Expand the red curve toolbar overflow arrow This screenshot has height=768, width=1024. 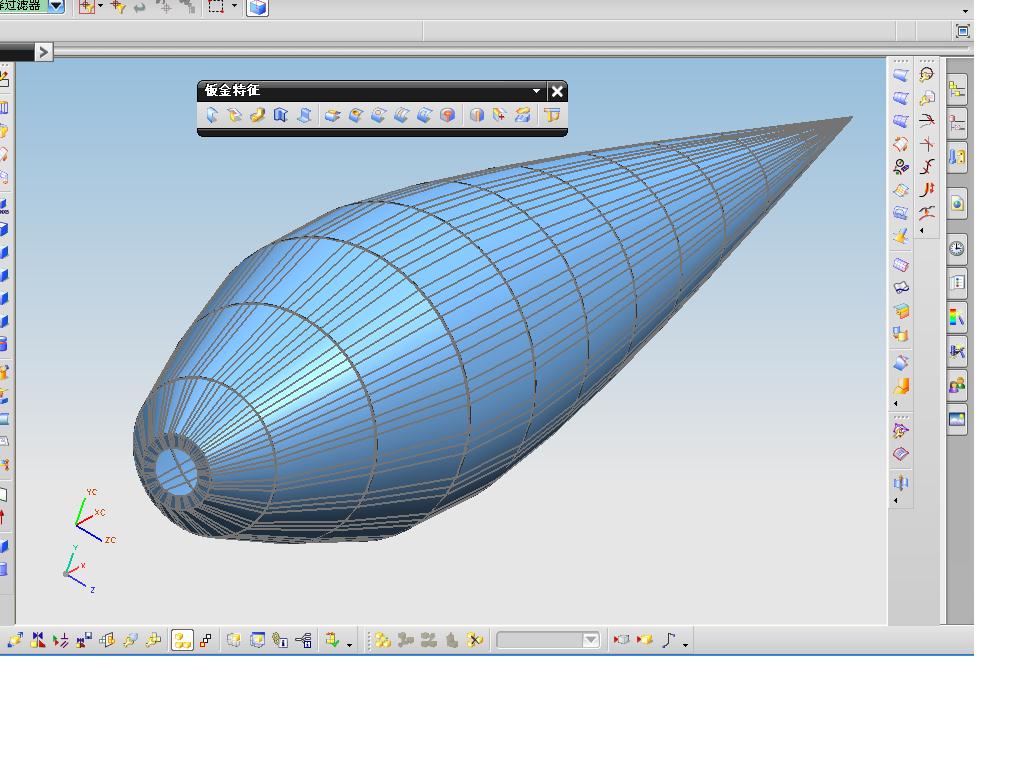[x=921, y=231]
